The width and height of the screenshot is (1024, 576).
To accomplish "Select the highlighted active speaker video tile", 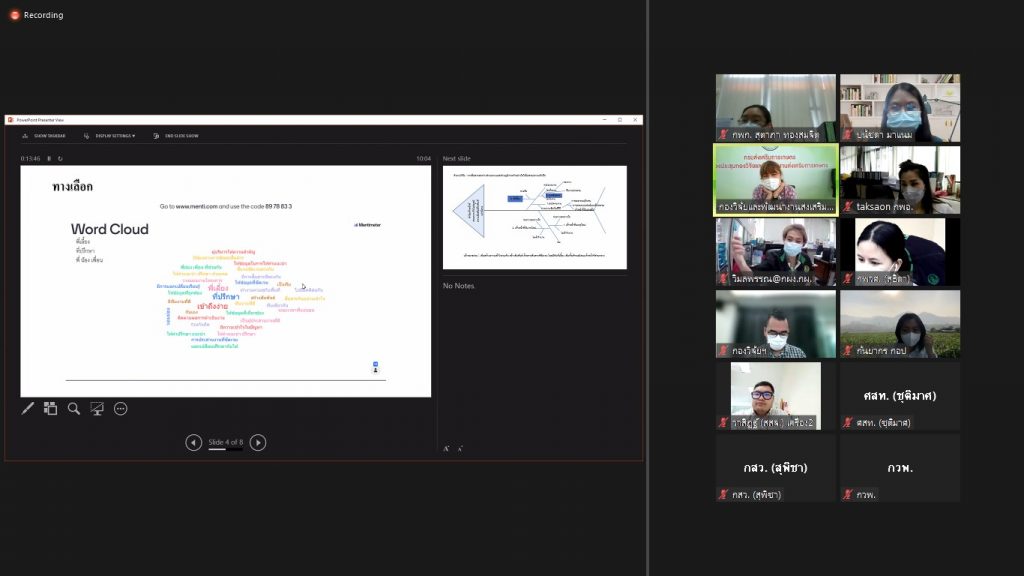I will [x=775, y=180].
